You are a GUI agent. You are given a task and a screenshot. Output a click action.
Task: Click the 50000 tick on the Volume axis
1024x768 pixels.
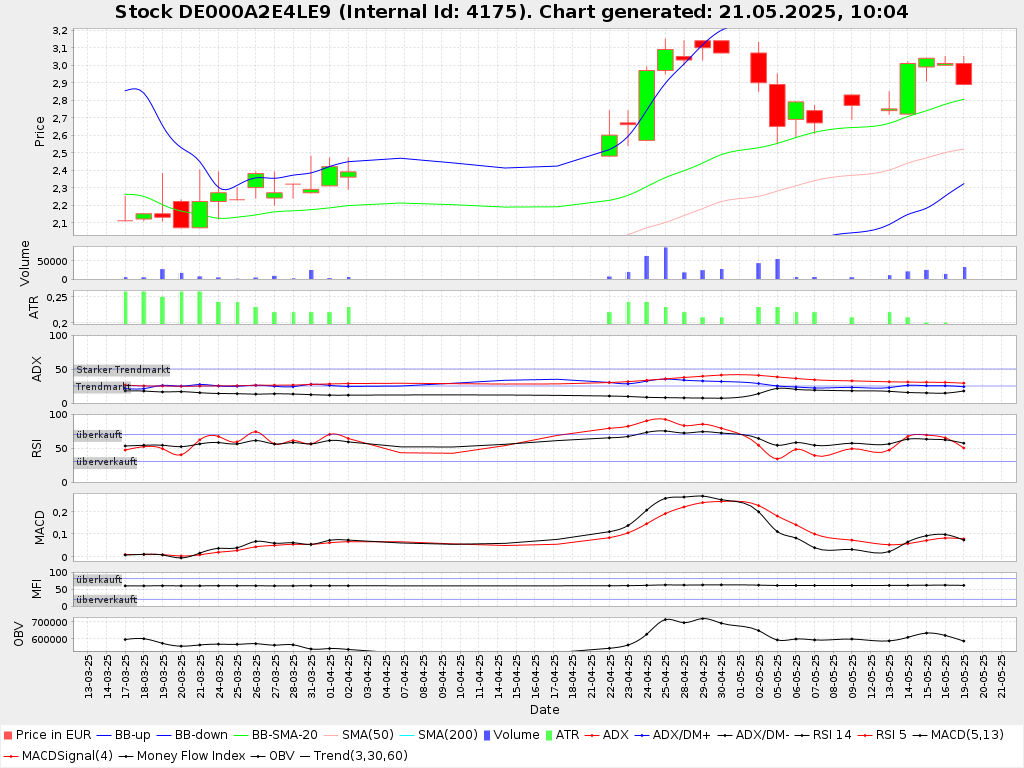pyautogui.click(x=52, y=261)
